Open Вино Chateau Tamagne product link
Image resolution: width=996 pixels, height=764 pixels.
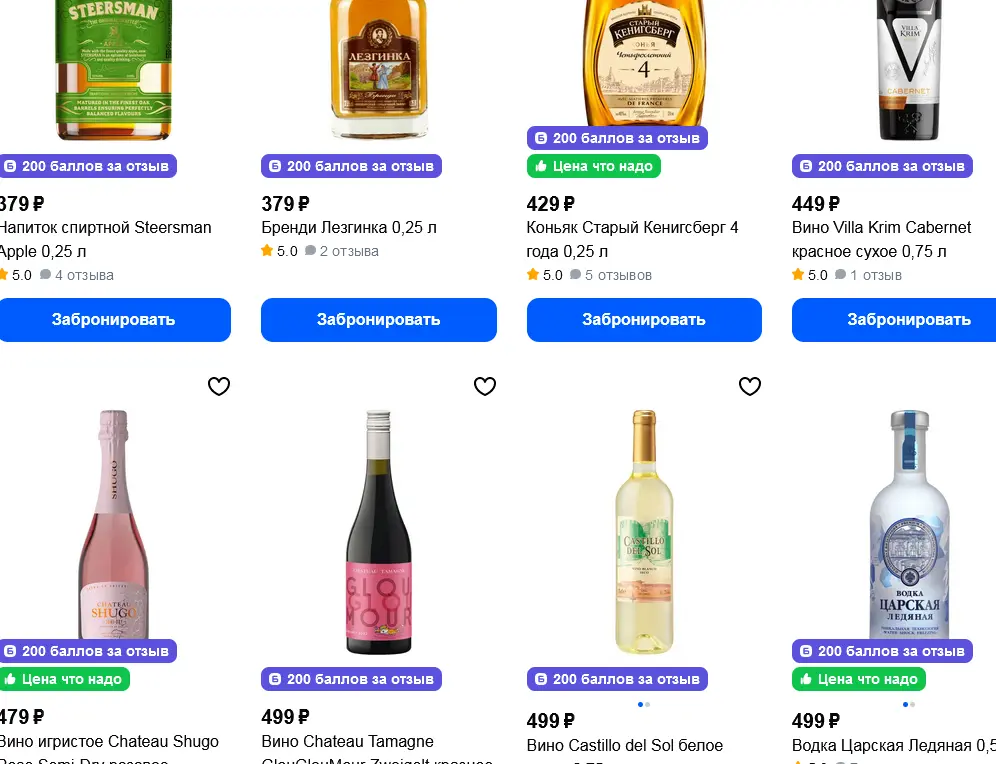348,742
